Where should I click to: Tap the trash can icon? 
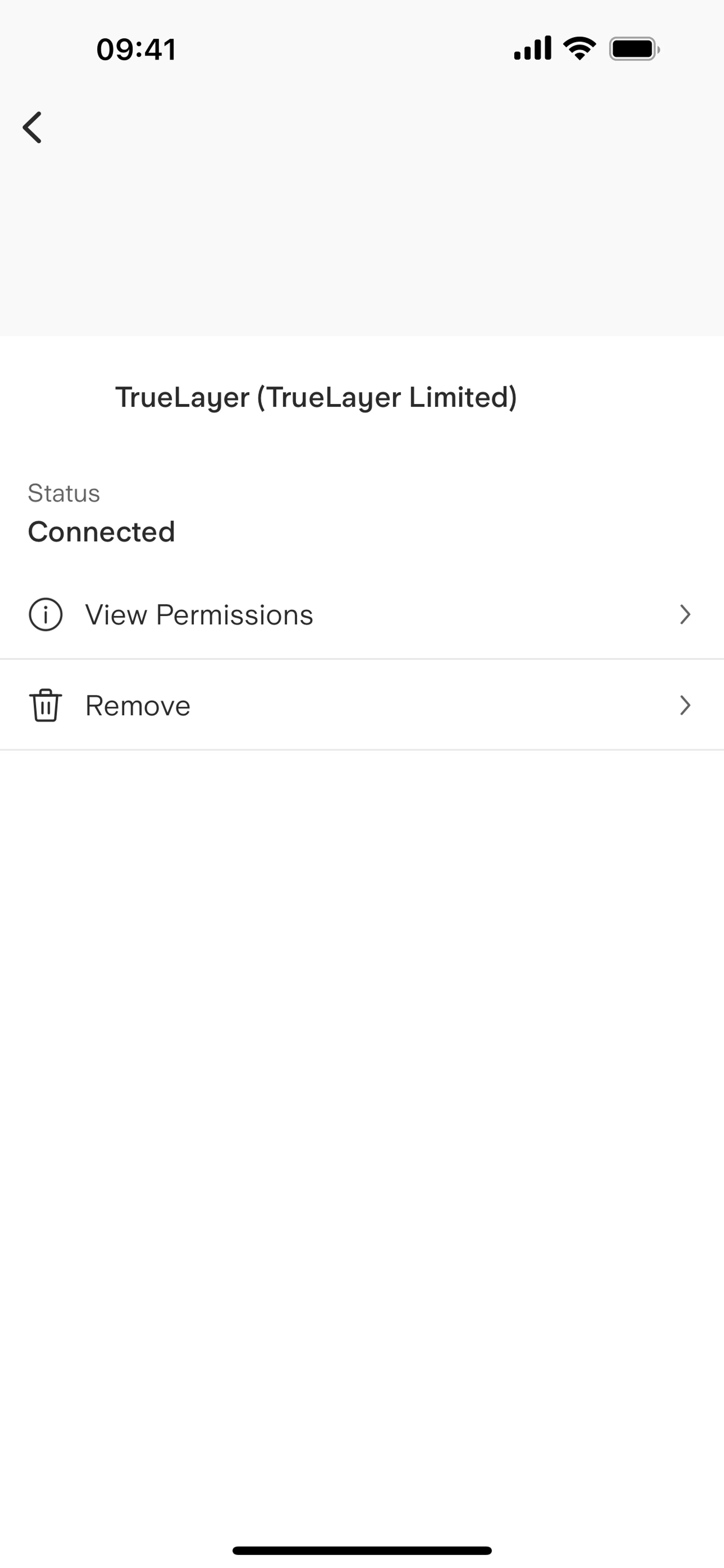tap(46, 705)
